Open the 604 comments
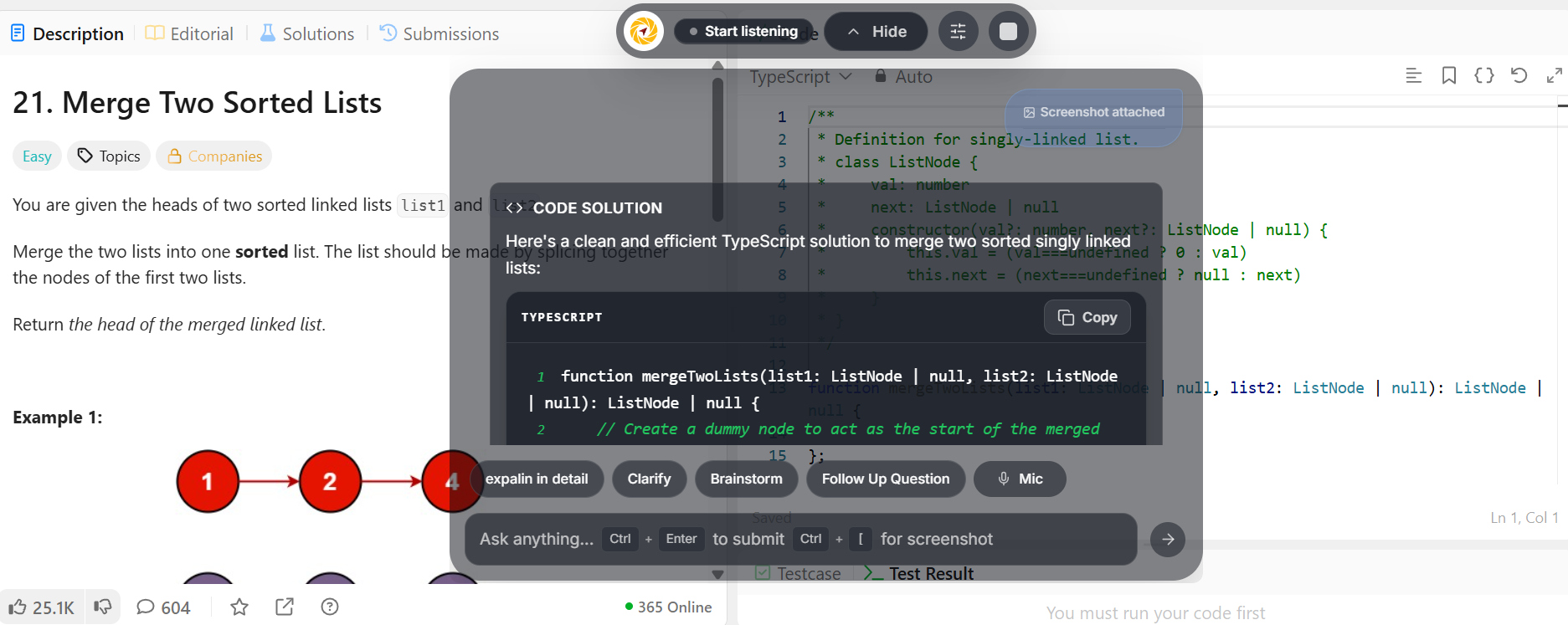 tap(164, 607)
